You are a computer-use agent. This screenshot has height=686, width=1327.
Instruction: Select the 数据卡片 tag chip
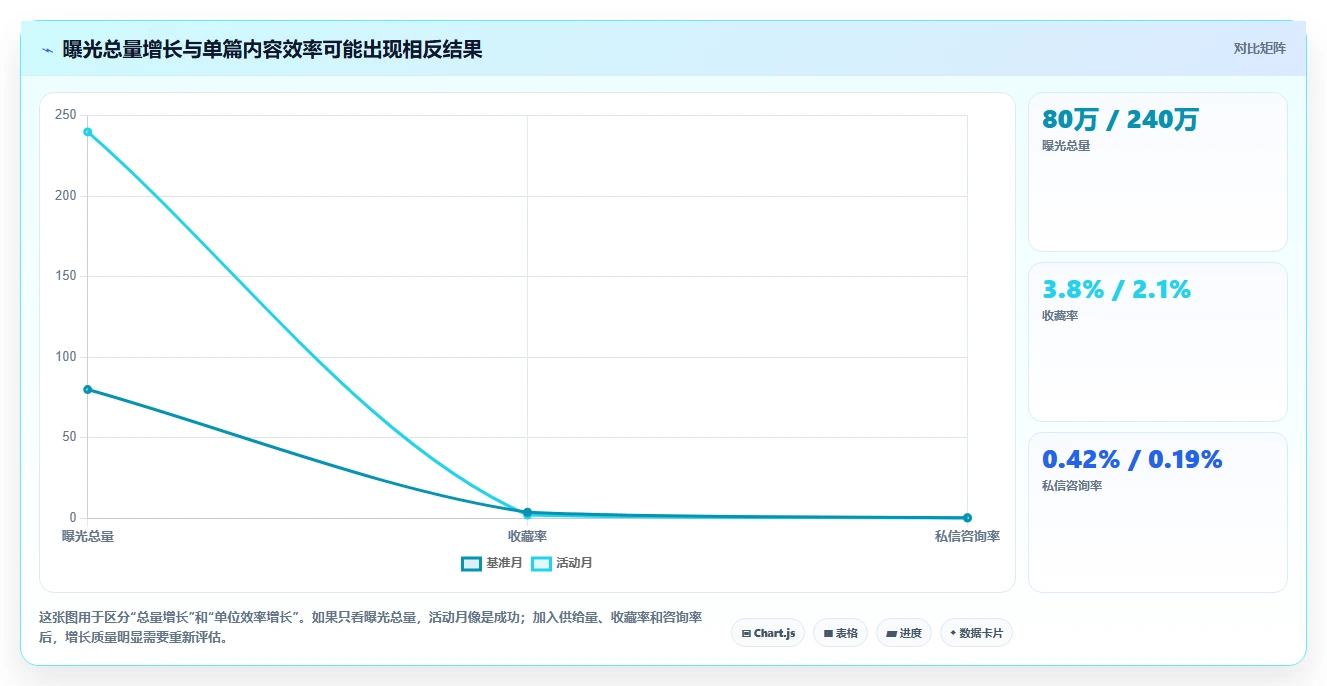[976, 633]
